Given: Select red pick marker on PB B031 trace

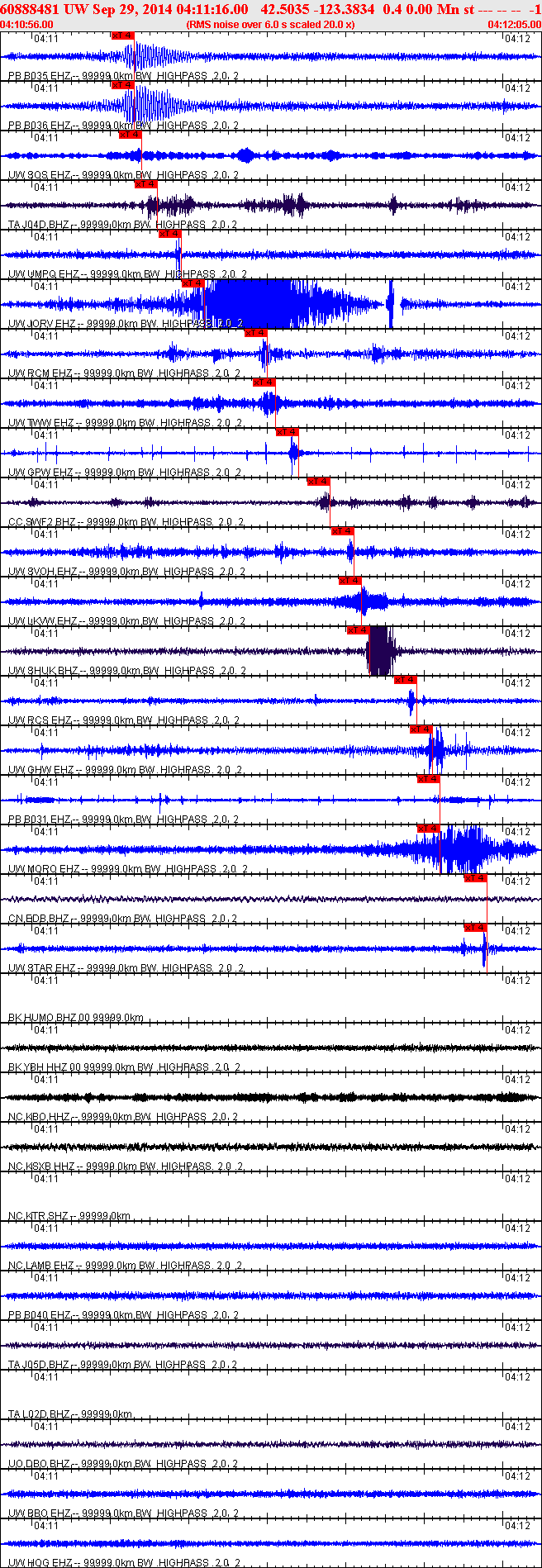Looking at the screenshot, I should pyautogui.click(x=428, y=779).
